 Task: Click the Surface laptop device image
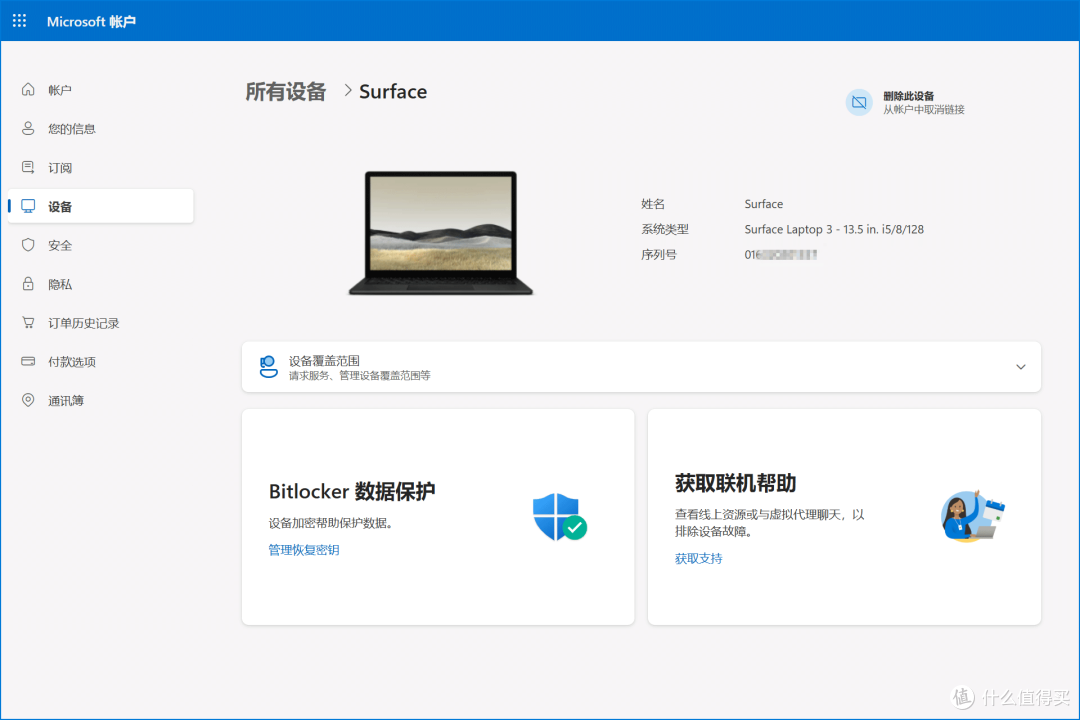click(x=441, y=233)
